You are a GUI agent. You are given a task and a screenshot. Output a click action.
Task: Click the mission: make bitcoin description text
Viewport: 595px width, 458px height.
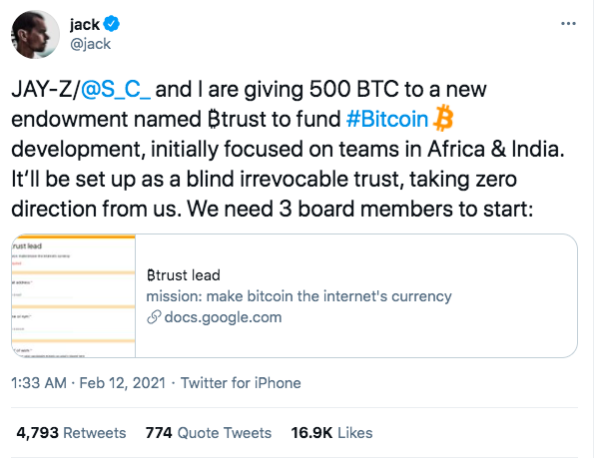[299, 296]
